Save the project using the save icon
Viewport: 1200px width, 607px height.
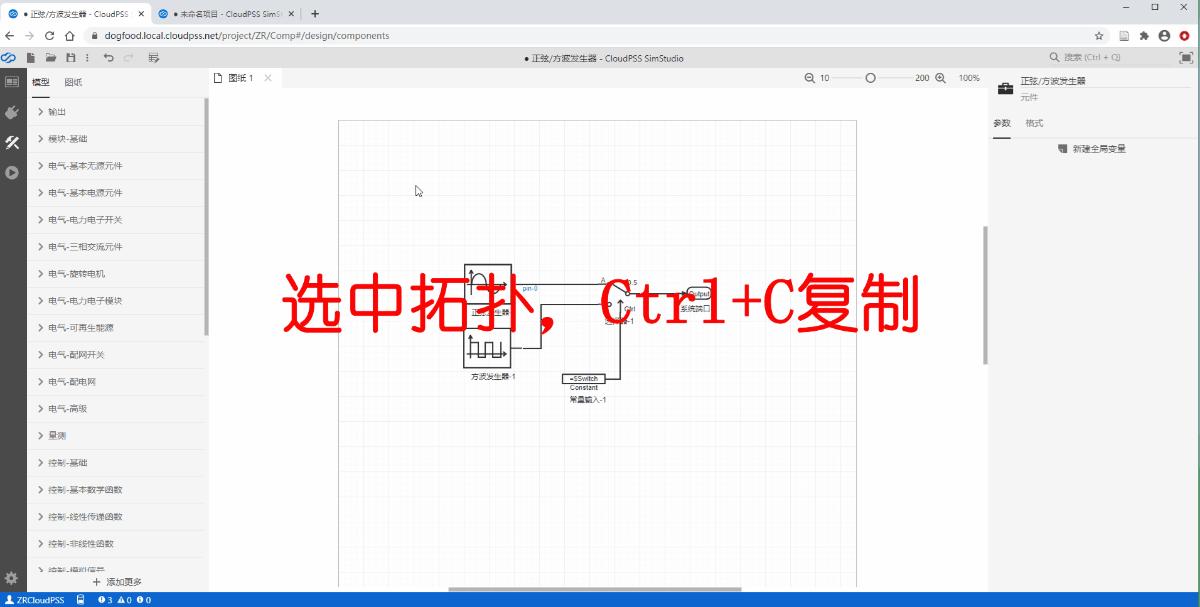tap(71, 57)
